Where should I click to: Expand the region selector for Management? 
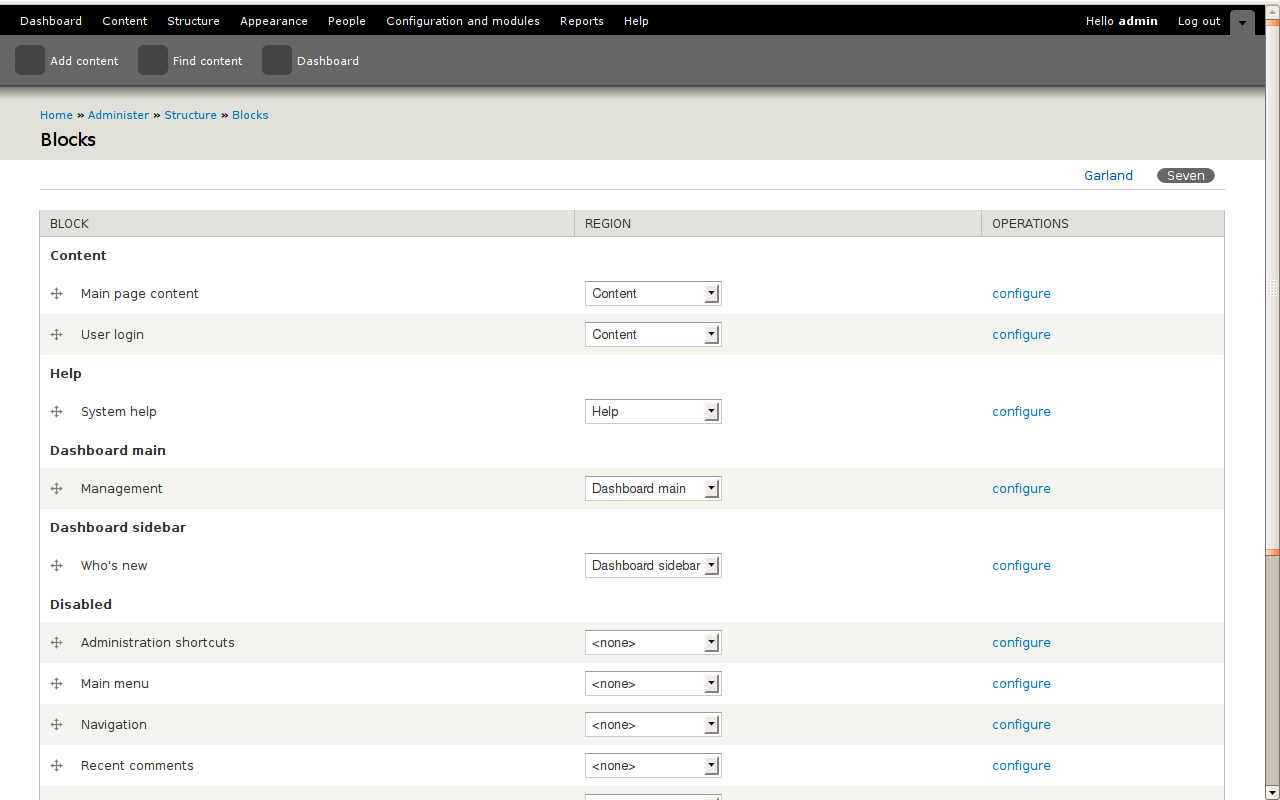653,489
